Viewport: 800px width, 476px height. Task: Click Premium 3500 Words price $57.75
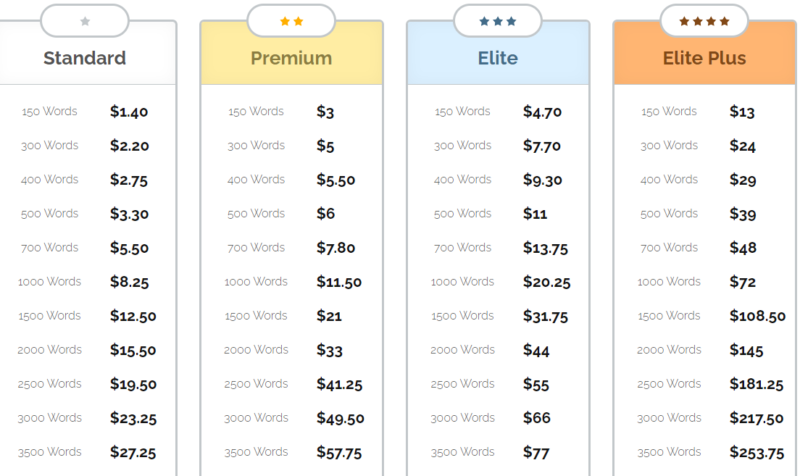tap(339, 452)
